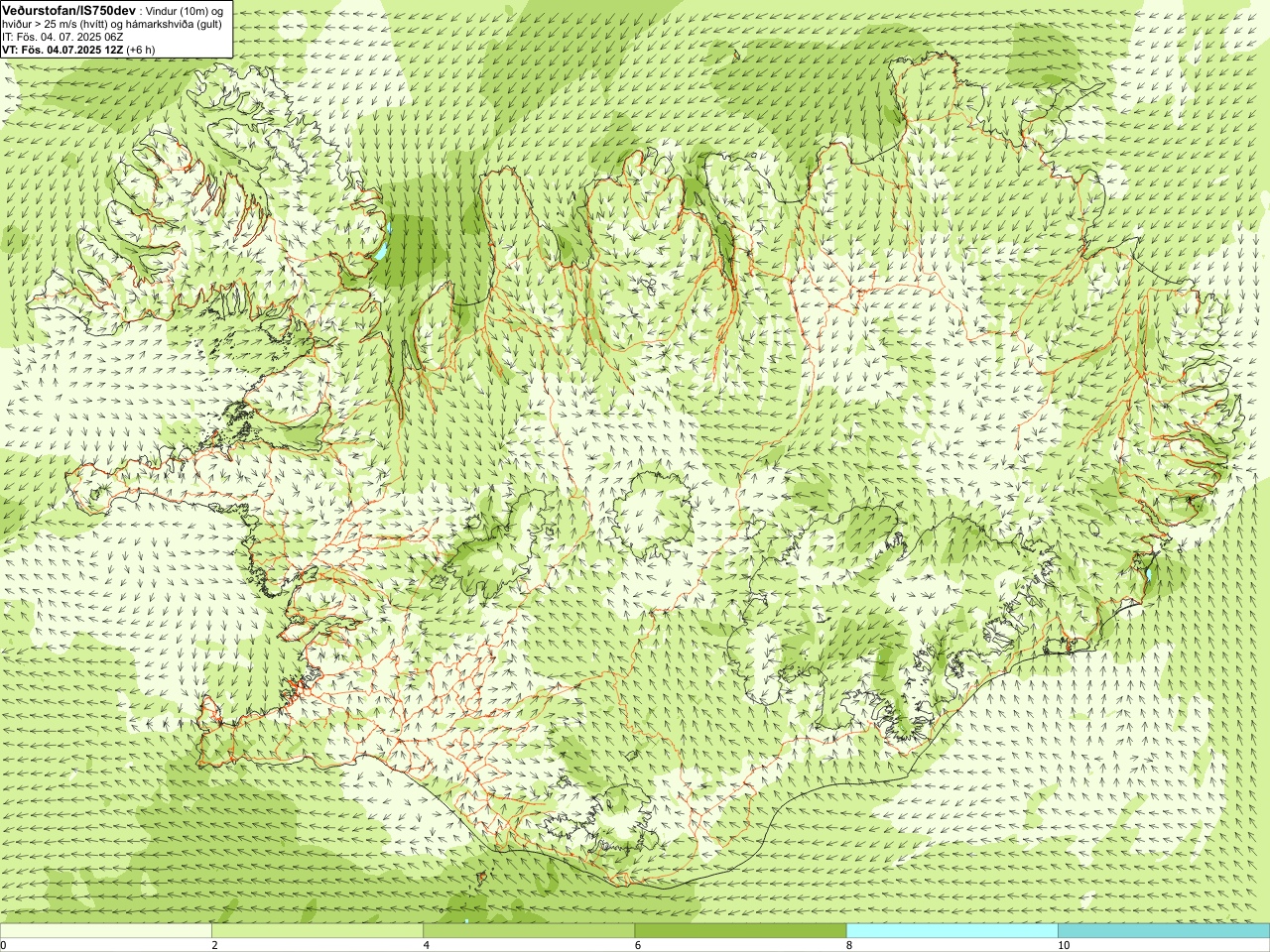The image size is (1270, 952).
Task: Click the '0' scale label
Action: click(4, 945)
